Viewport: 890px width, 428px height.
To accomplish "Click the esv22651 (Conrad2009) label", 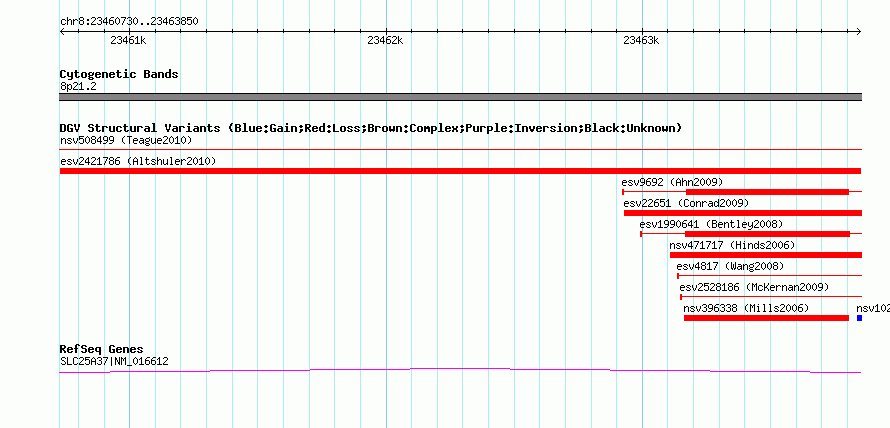I will [x=686, y=203].
